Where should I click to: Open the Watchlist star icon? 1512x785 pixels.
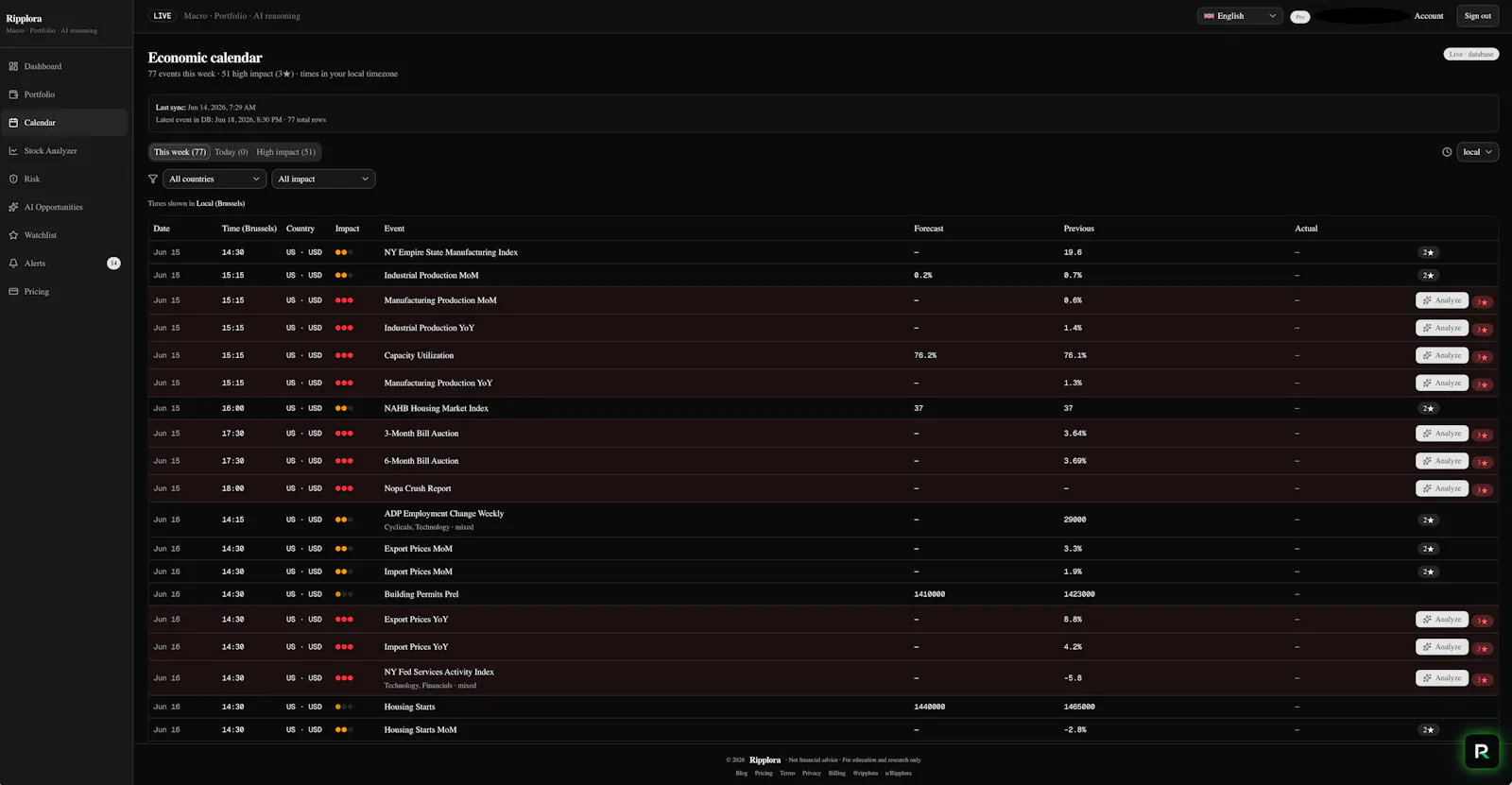pos(13,235)
